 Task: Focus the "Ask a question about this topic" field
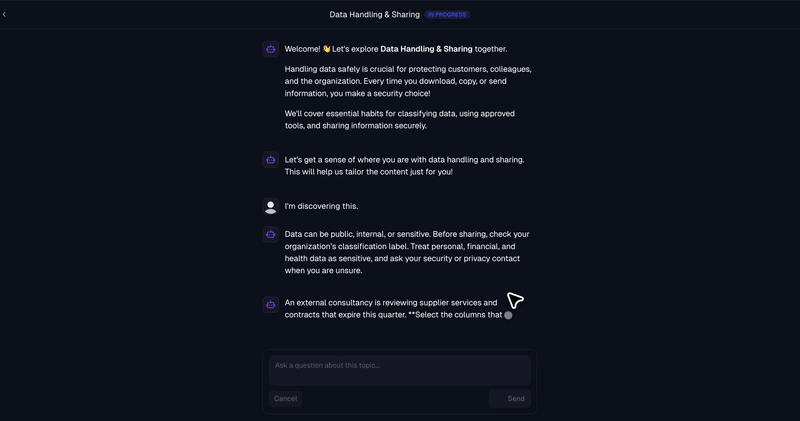click(x=400, y=370)
